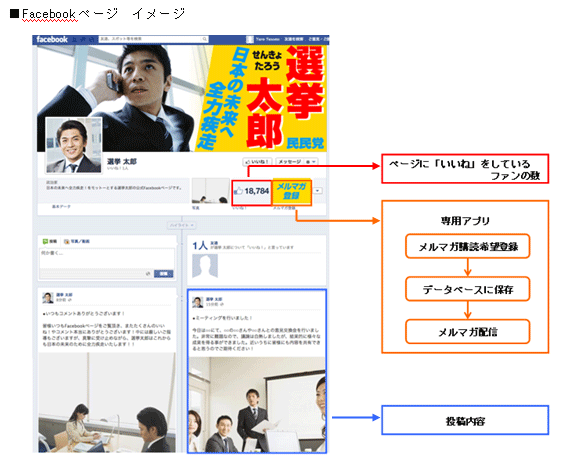572x467 pixels.
Task: Click the 選挙 太郎 page name
Action: [122, 161]
